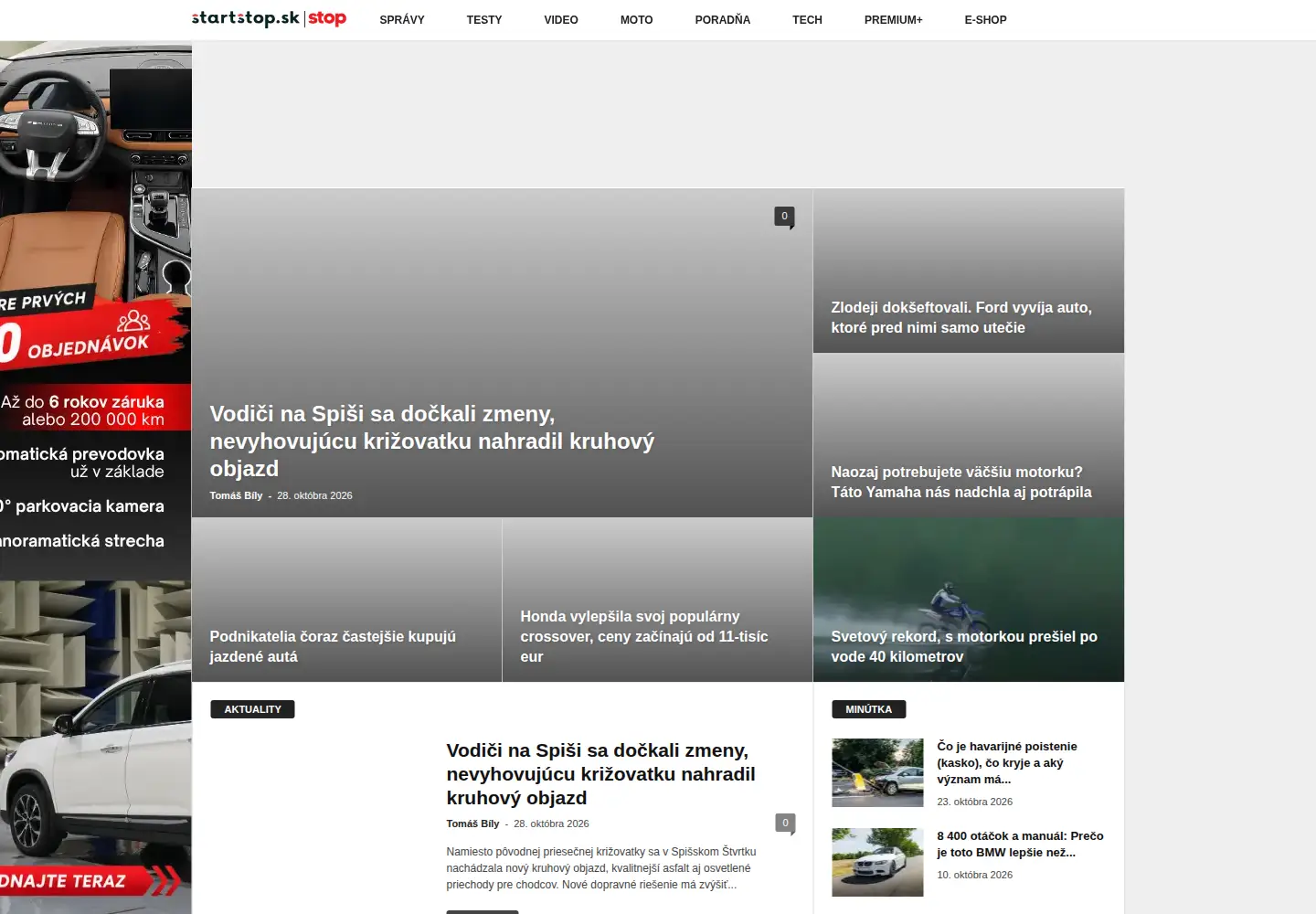Viewport: 1316px width, 914px height.
Task: Open the 40 kilometres on water record article
Action: click(x=964, y=646)
